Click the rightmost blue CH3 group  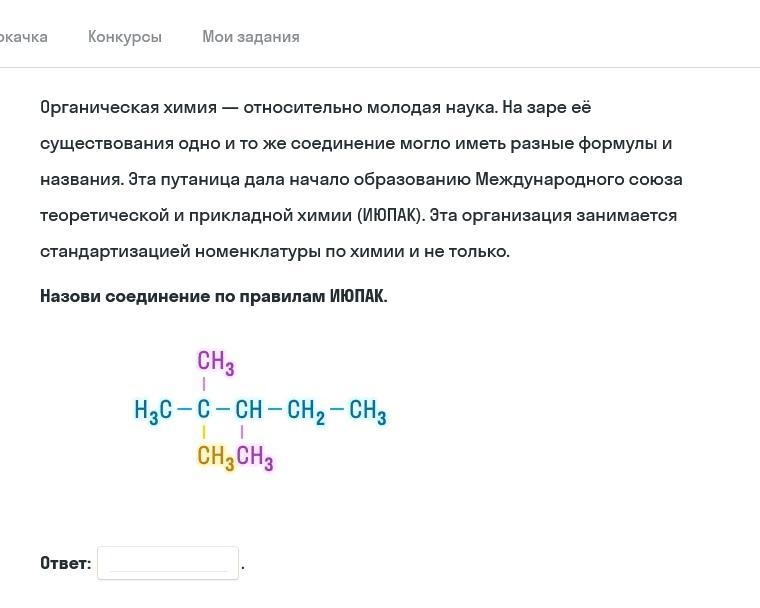click(x=367, y=410)
